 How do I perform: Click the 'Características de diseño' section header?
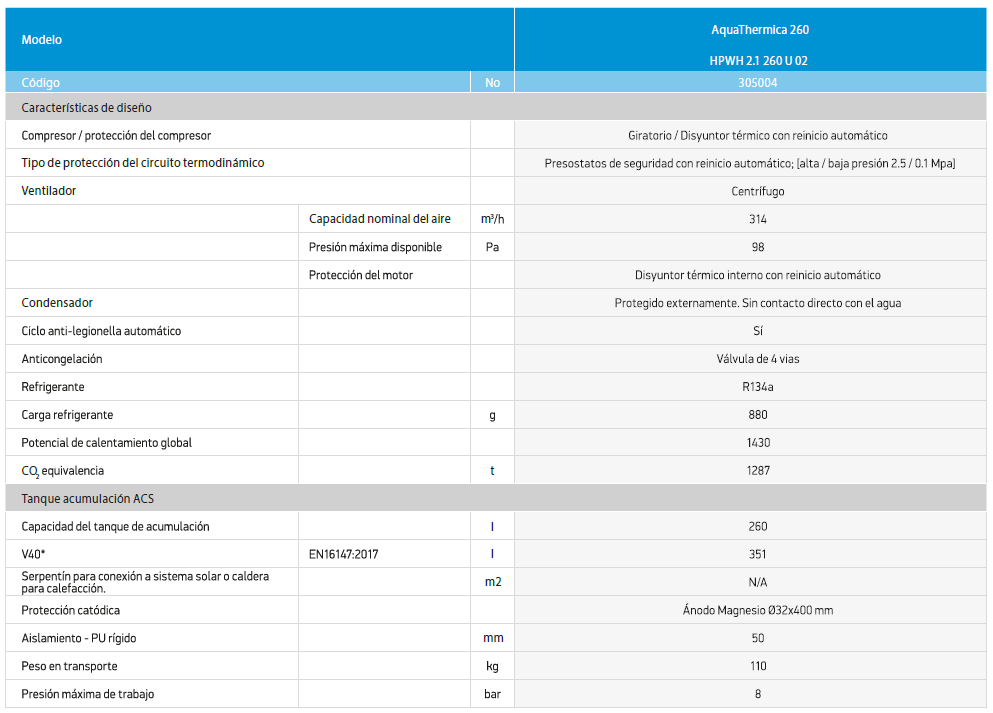pyautogui.click(x=87, y=107)
